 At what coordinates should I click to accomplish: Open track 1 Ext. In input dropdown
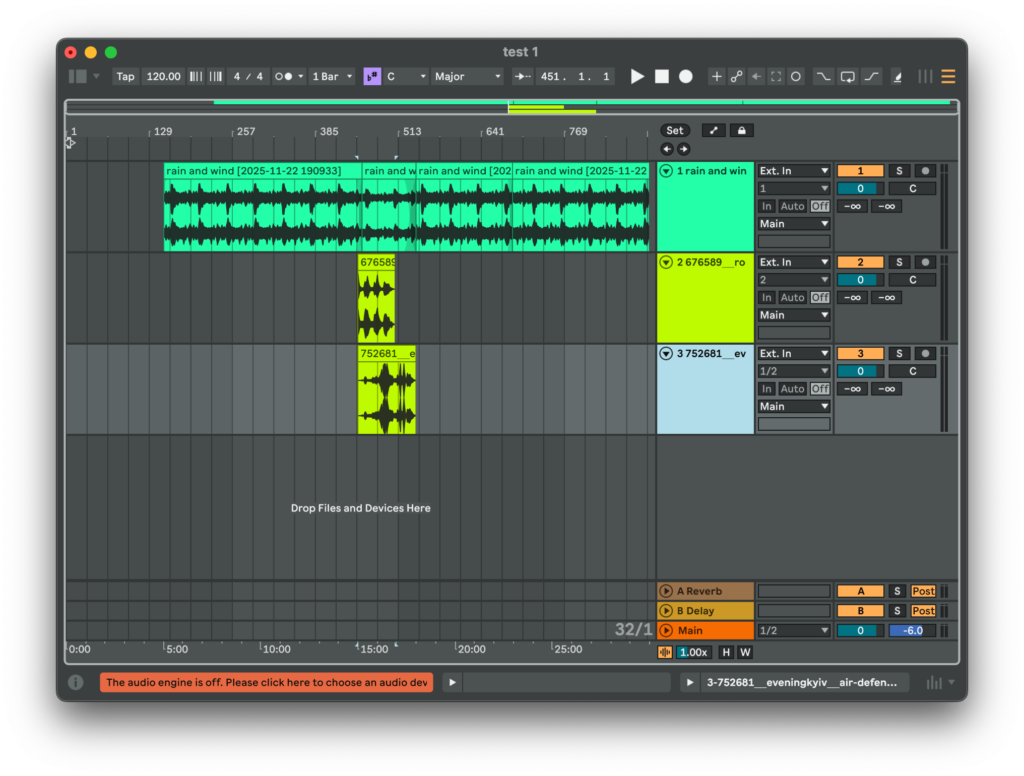point(794,171)
